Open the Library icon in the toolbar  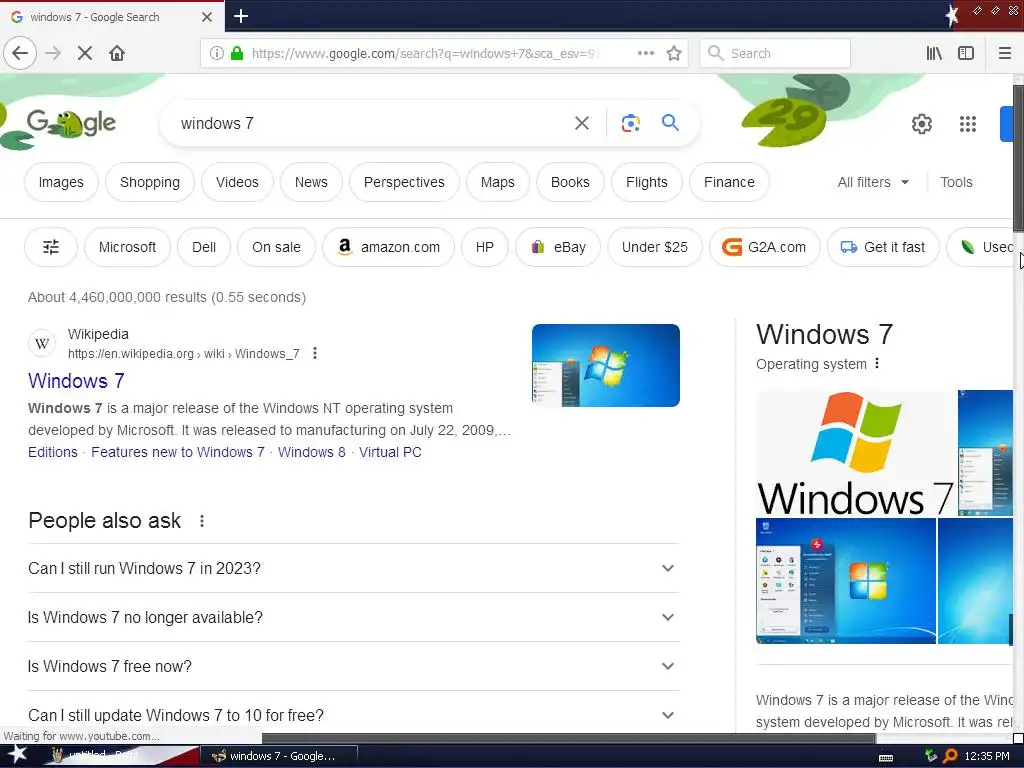pos(934,53)
